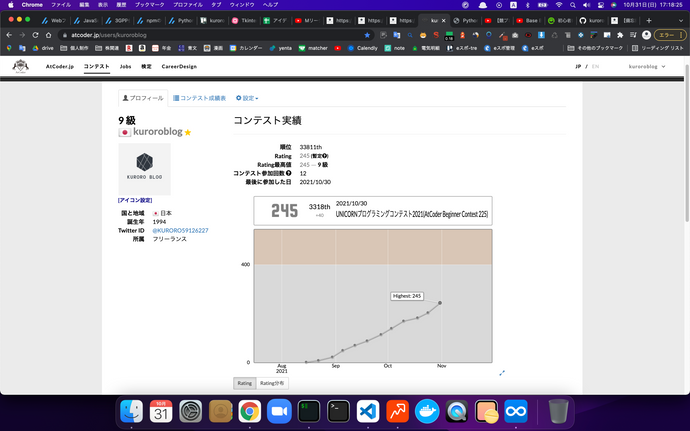
Task: Go to the browser home page
Action: pos(49,35)
